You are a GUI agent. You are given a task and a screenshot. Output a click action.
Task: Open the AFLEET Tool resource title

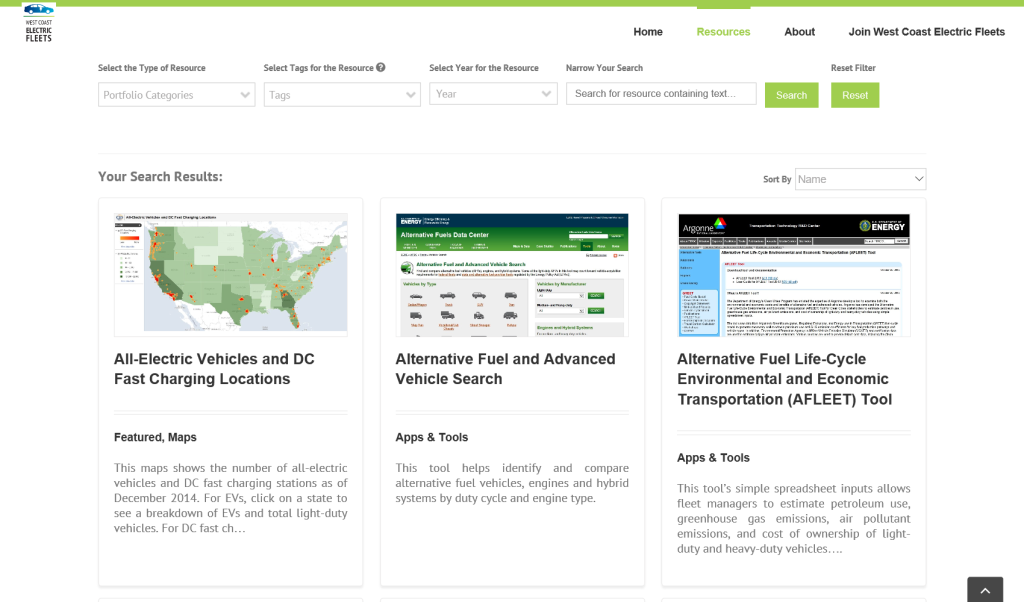tap(784, 379)
